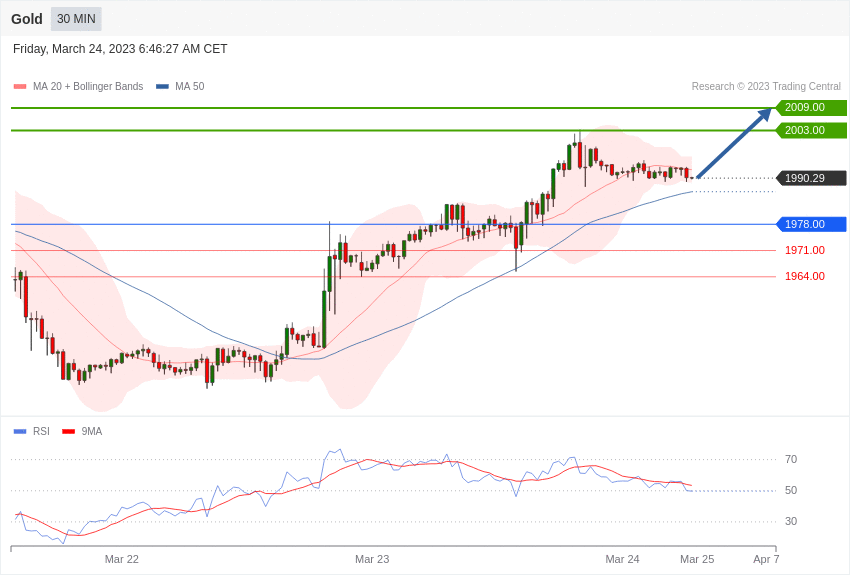Click the Mar 22 date axis label
The image size is (850, 576).
(x=121, y=559)
